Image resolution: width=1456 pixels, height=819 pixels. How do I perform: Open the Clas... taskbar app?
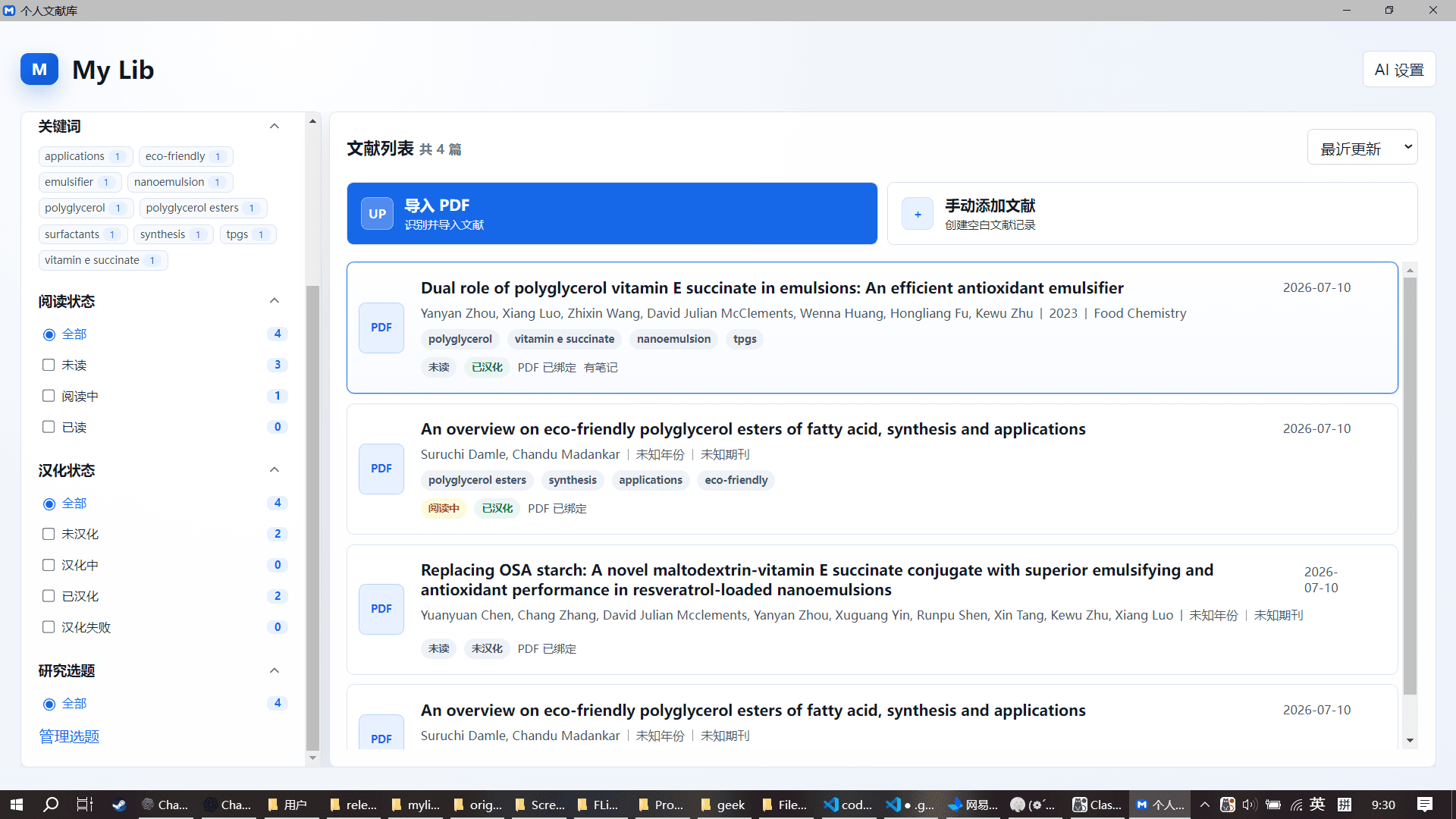[1097, 805]
